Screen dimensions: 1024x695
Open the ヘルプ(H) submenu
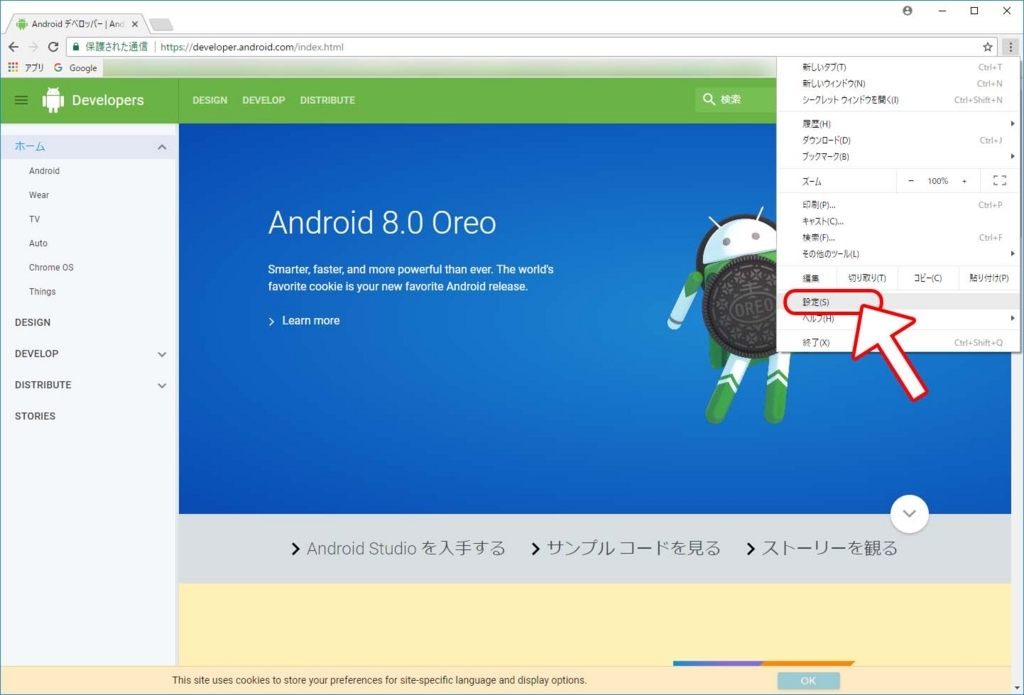click(899, 318)
